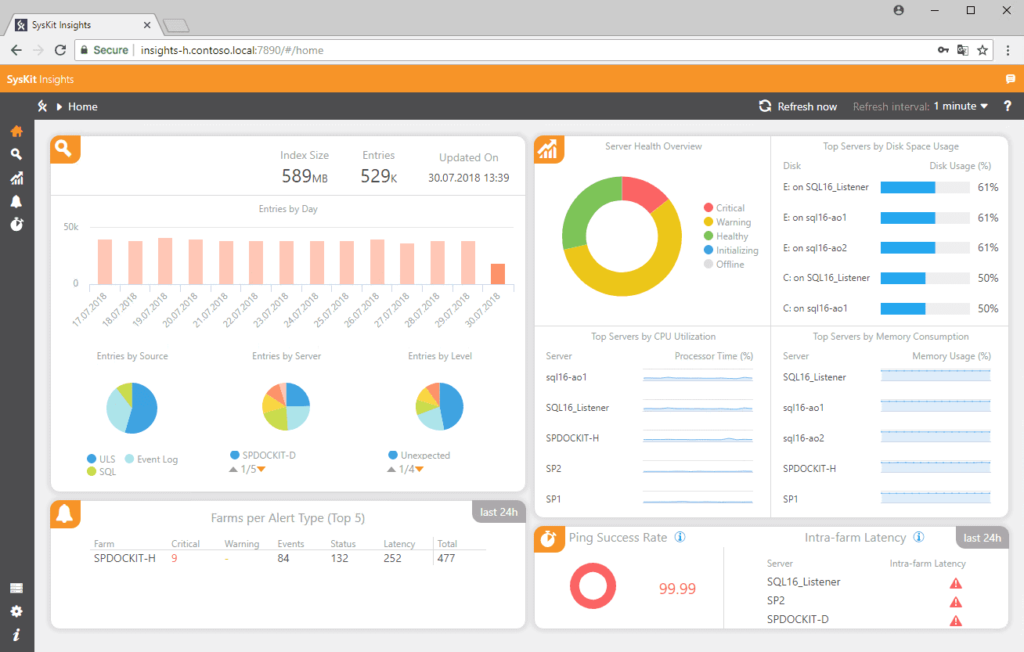Click the Server Health donut chart
Screen dimensions: 1024x652
pos(622,236)
